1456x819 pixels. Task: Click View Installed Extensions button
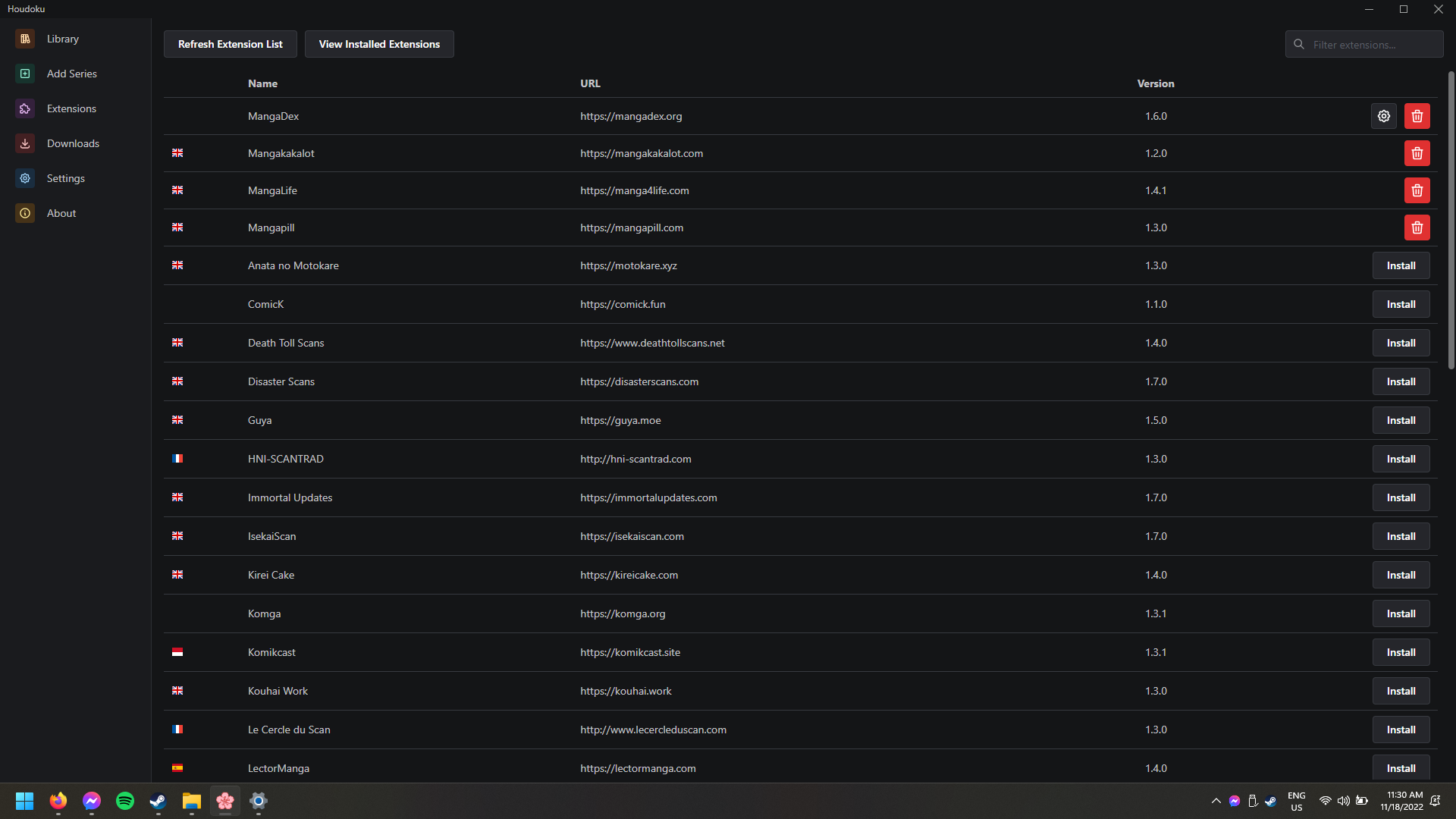tap(379, 44)
